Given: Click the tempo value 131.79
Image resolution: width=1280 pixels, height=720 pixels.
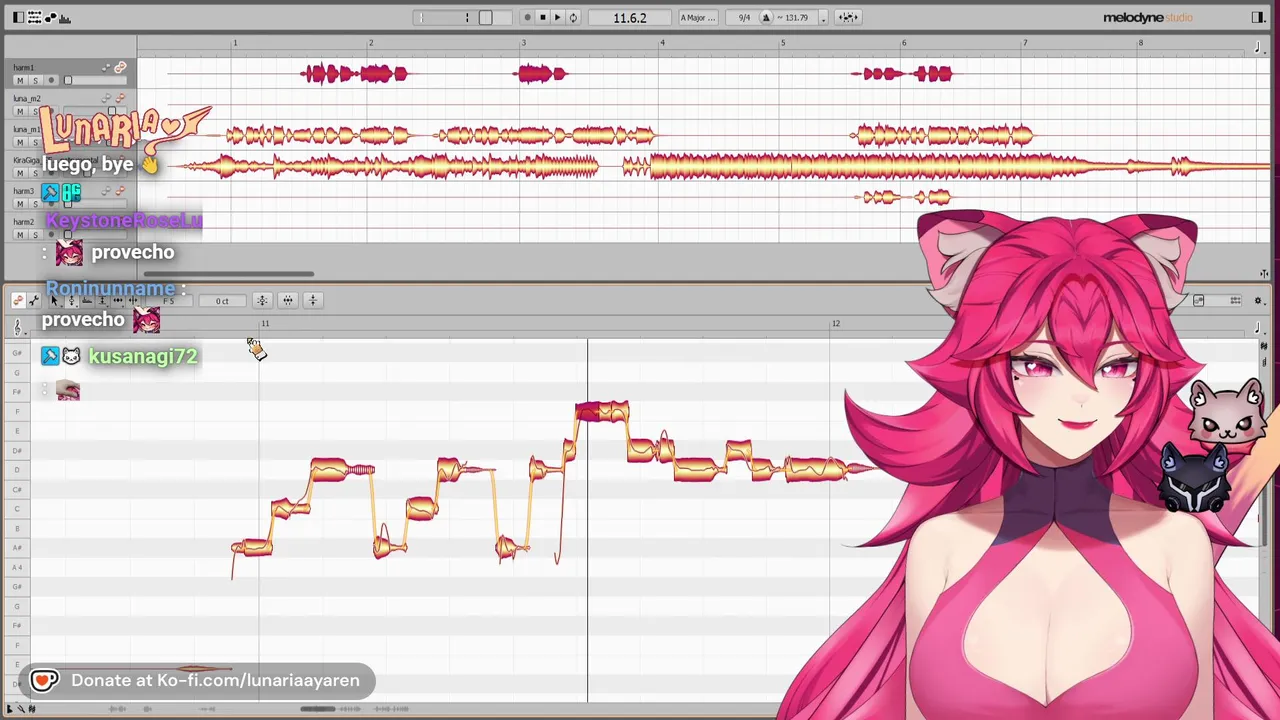Looking at the screenshot, I should [x=797, y=17].
